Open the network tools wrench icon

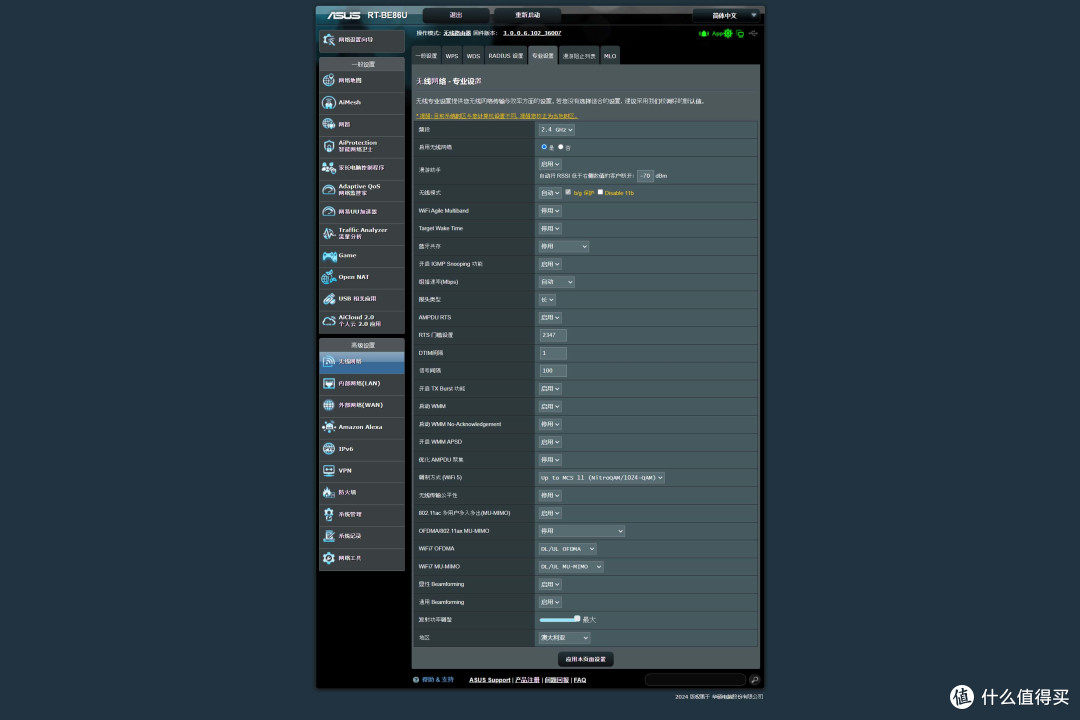pos(329,558)
